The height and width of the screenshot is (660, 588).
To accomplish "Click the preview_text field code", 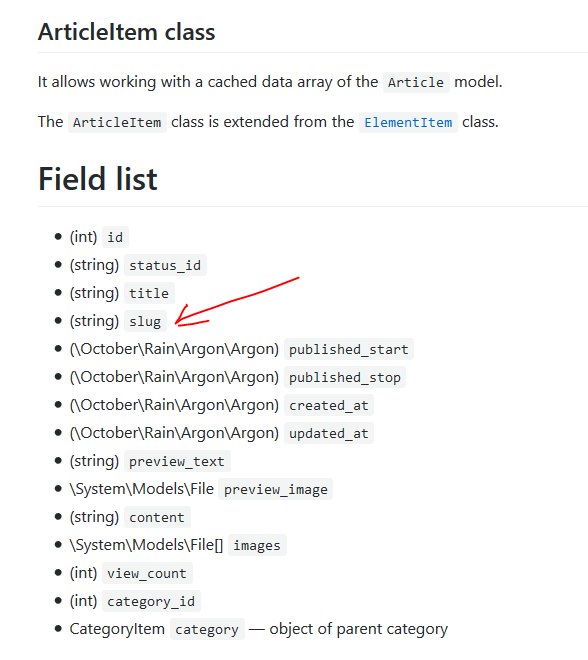I will (x=177, y=461).
